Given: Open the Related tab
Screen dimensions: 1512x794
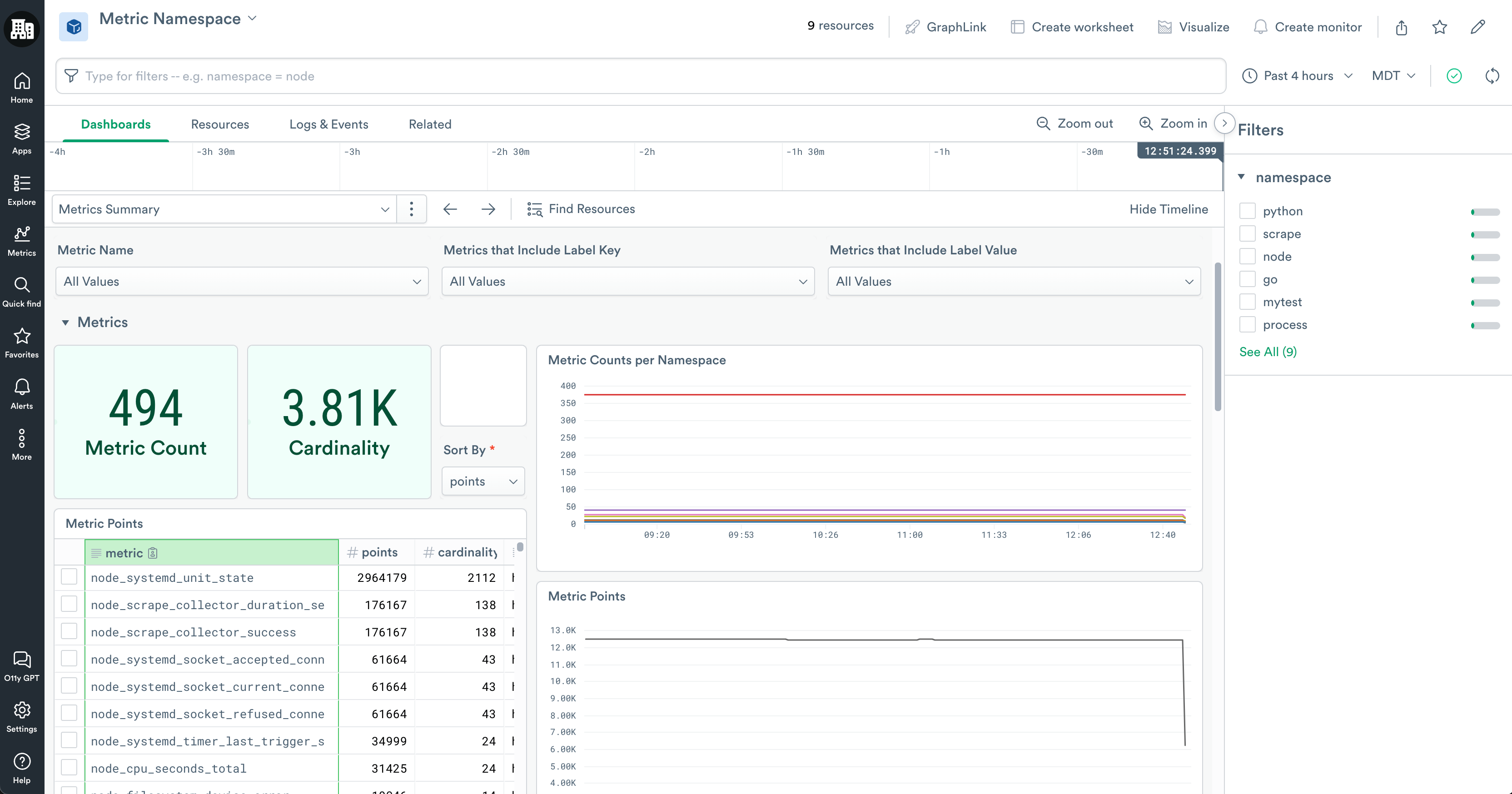Looking at the screenshot, I should (x=430, y=124).
